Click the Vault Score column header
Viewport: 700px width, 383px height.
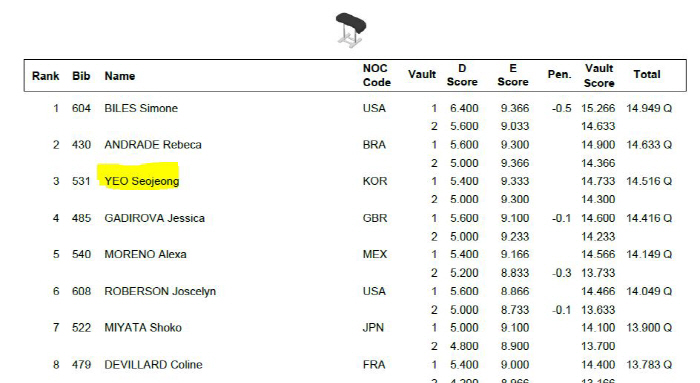tap(599, 75)
